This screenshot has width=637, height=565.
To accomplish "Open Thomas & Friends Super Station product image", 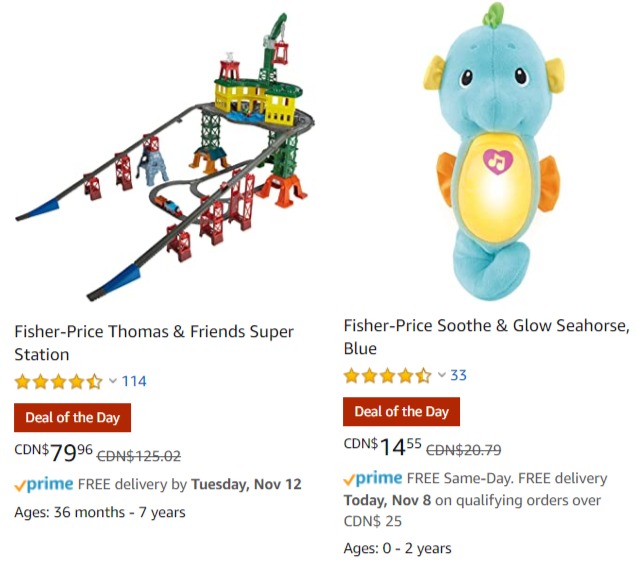I will click(x=165, y=156).
